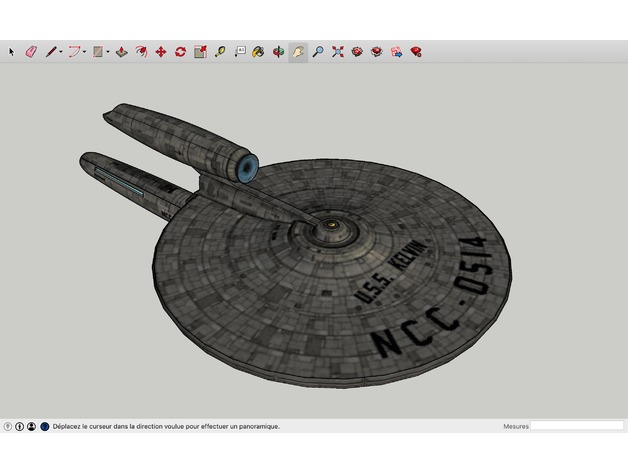Viewport: 628px width, 472px height.
Task: Click the U.S.S. KELVIN hull text
Action: tap(390, 272)
